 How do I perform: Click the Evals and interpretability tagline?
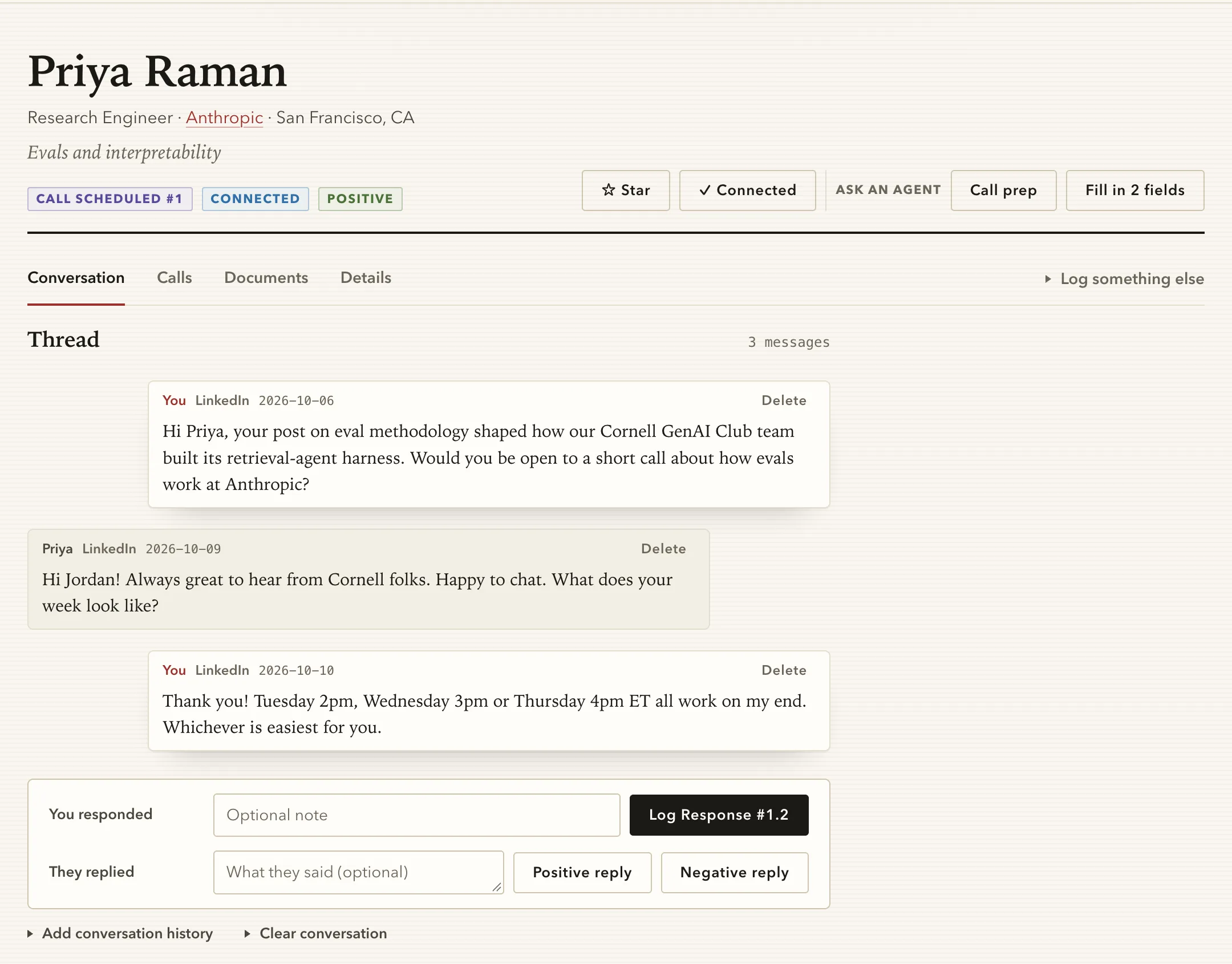[x=124, y=152]
